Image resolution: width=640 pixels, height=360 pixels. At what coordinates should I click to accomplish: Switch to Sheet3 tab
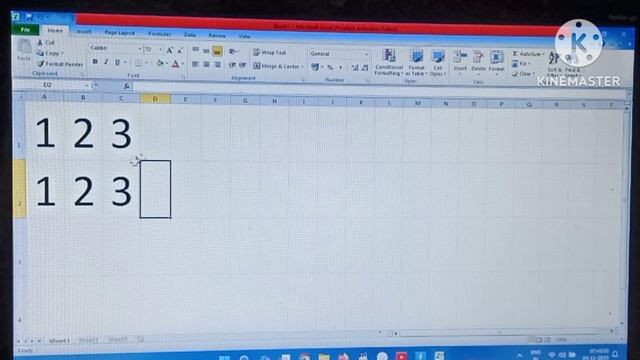pos(118,339)
